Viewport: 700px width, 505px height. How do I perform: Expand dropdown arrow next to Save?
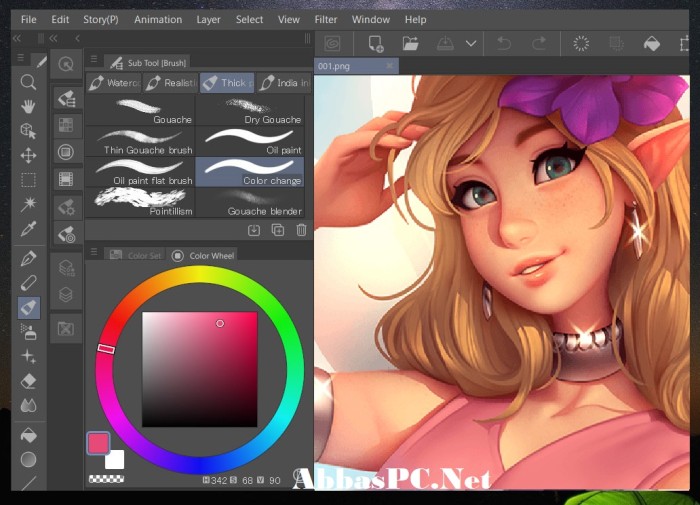[471, 44]
